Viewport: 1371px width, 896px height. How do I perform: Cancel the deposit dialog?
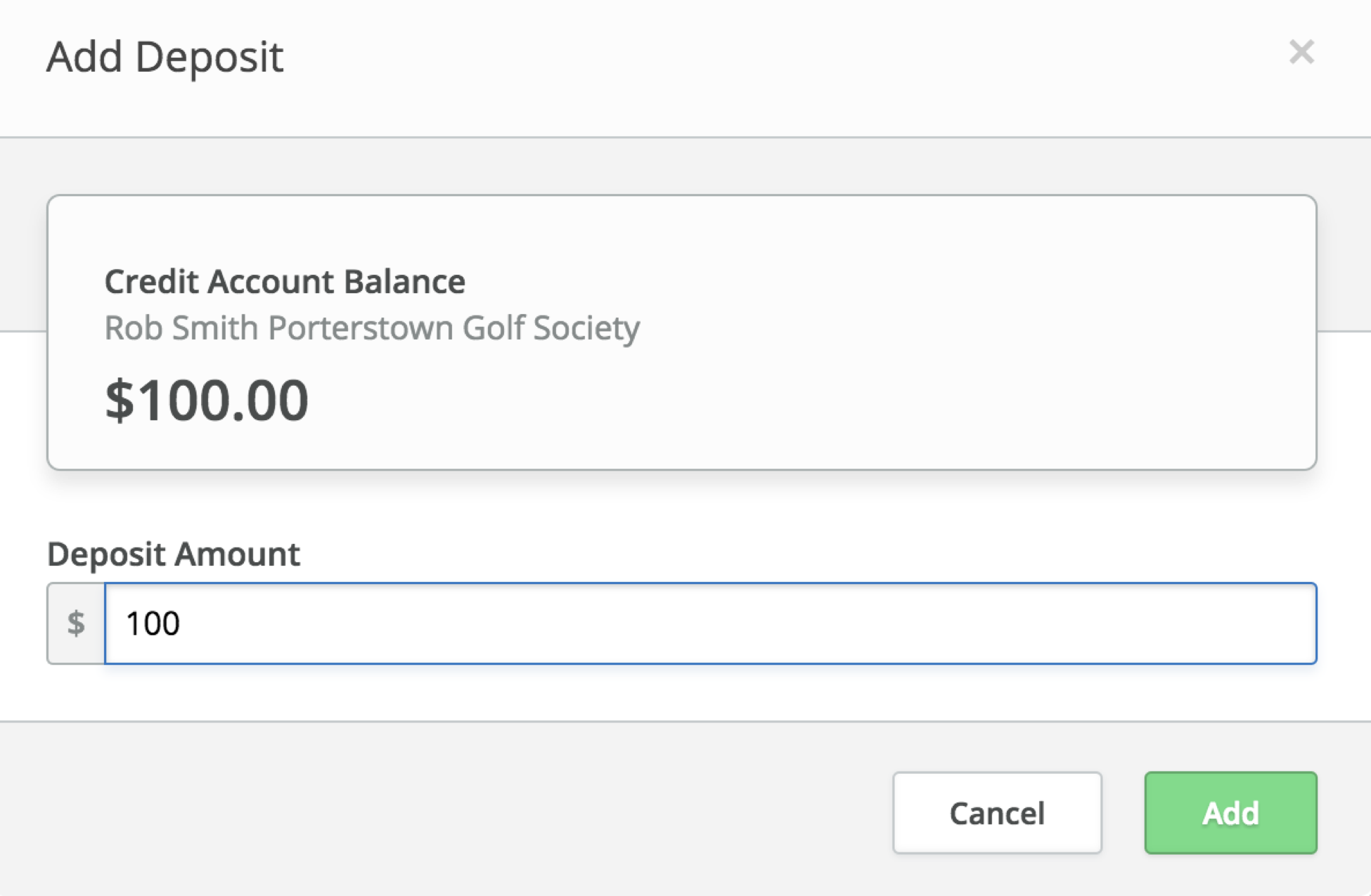tap(996, 813)
